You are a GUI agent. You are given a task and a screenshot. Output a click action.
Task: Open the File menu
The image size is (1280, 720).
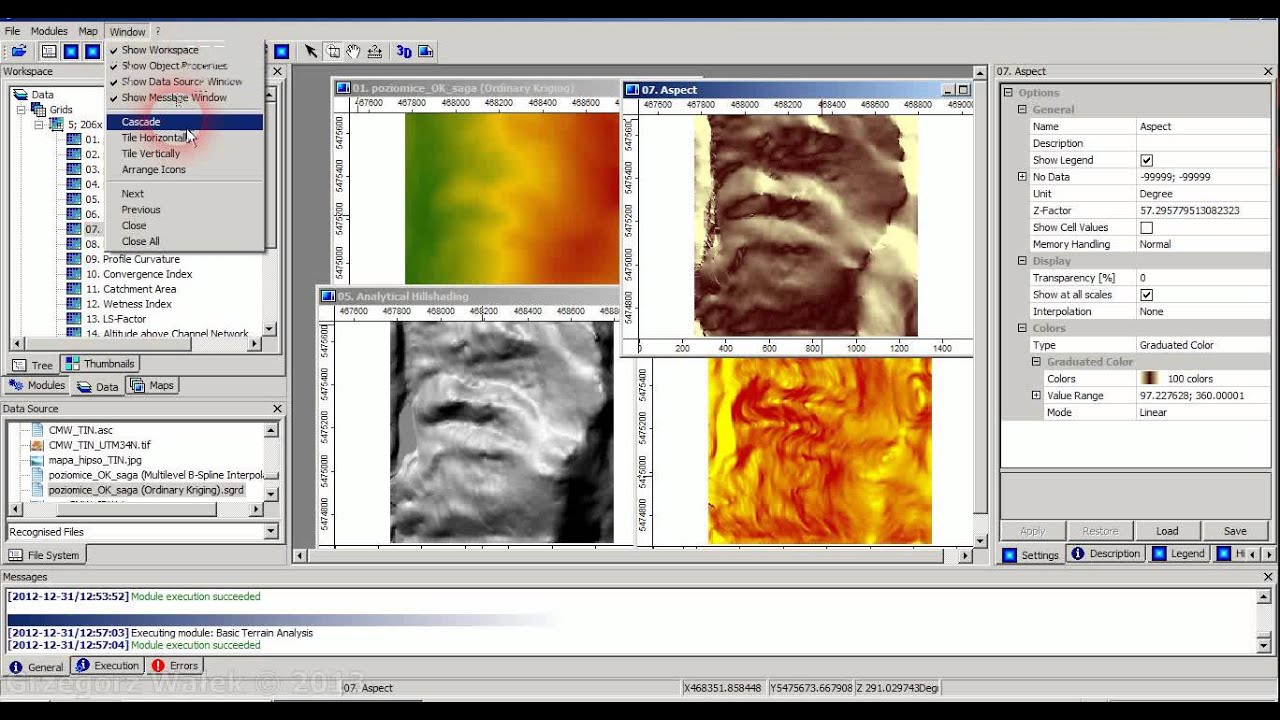click(12, 32)
